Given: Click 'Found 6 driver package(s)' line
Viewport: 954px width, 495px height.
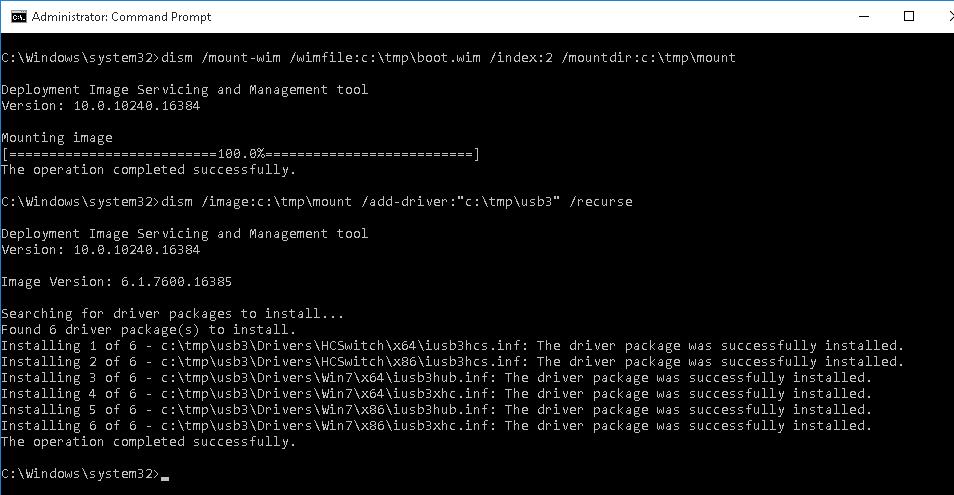Looking at the screenshot, I should pyautogui.click(x=148, y=330).
